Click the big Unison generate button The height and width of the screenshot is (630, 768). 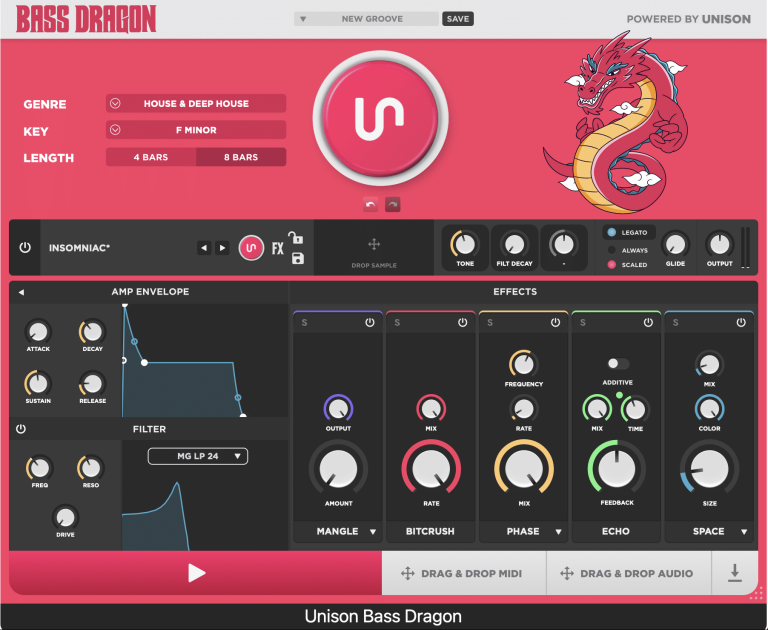click(381, 118)
